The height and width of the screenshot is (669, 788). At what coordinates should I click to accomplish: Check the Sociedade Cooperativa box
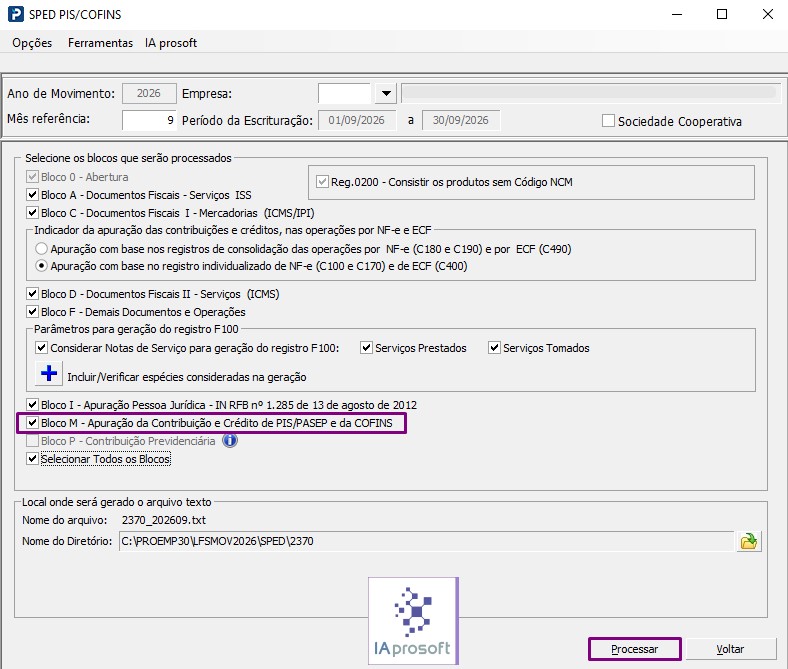pyautogui.click(x=608, y=121)
